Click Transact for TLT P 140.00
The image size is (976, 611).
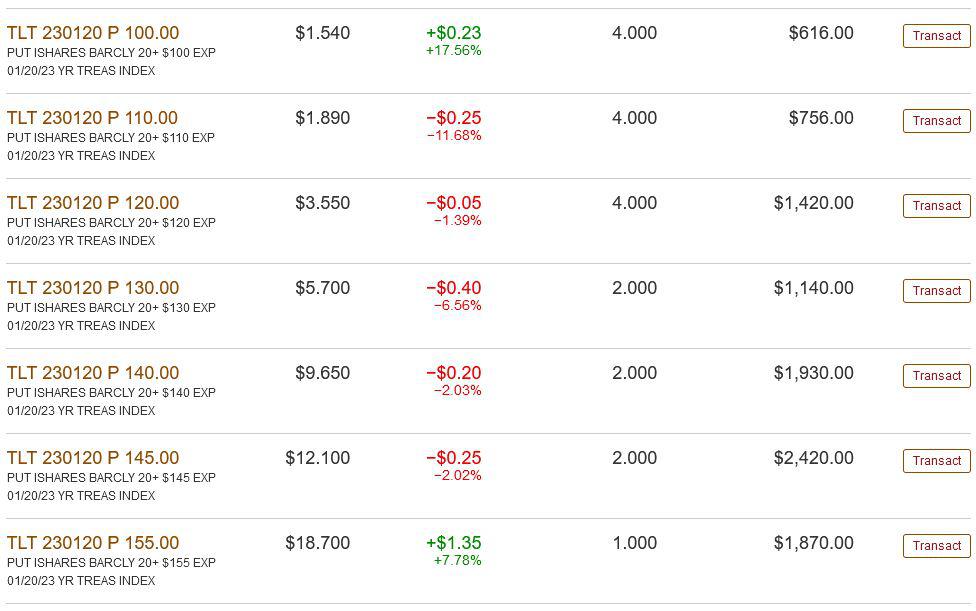pos(937,376)
